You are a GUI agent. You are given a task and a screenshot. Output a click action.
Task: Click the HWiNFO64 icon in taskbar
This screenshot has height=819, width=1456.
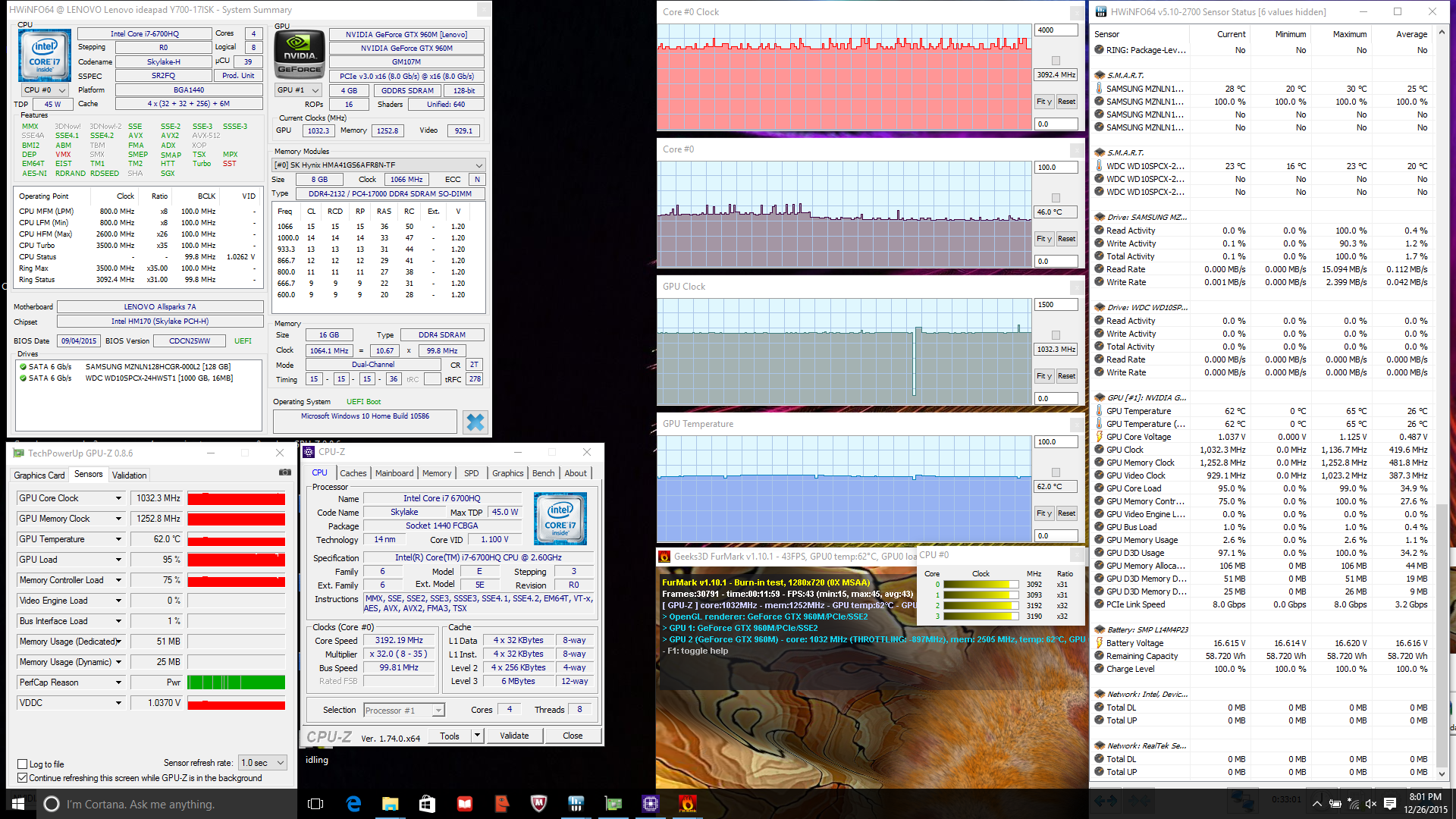(576, 804)
